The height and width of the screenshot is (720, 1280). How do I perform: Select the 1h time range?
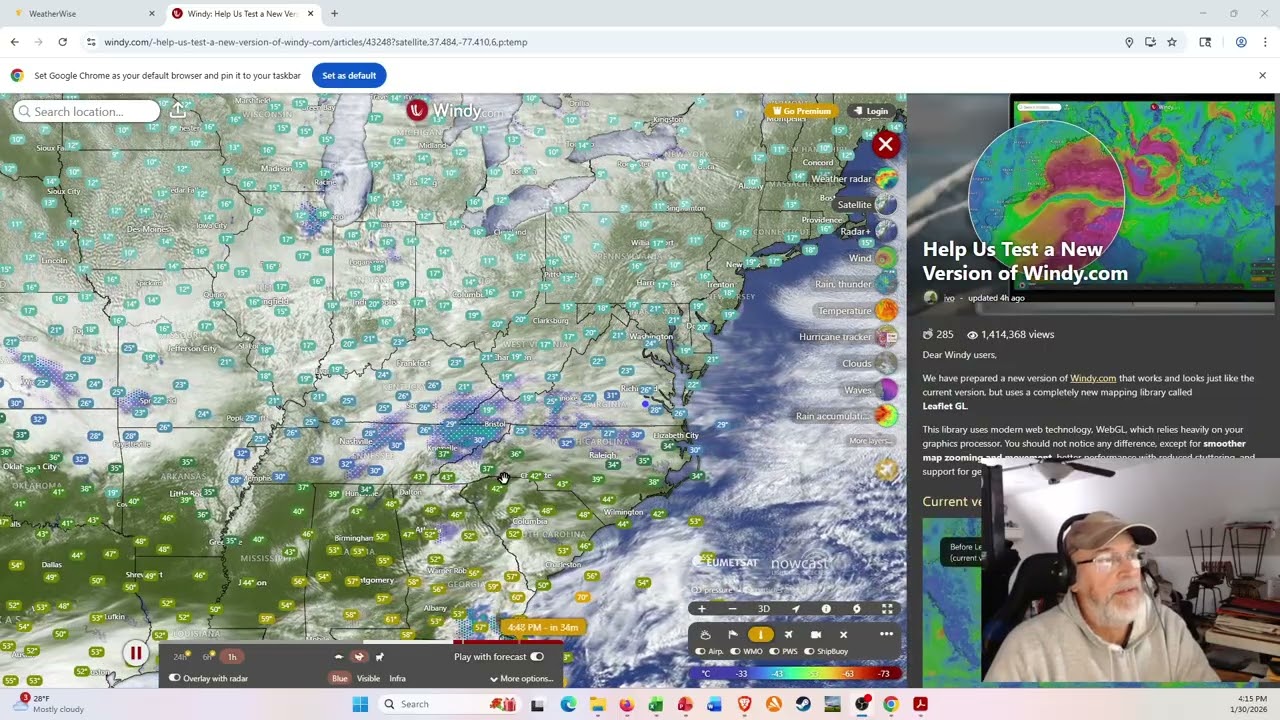pyautogui.click(x=232, y=657)
